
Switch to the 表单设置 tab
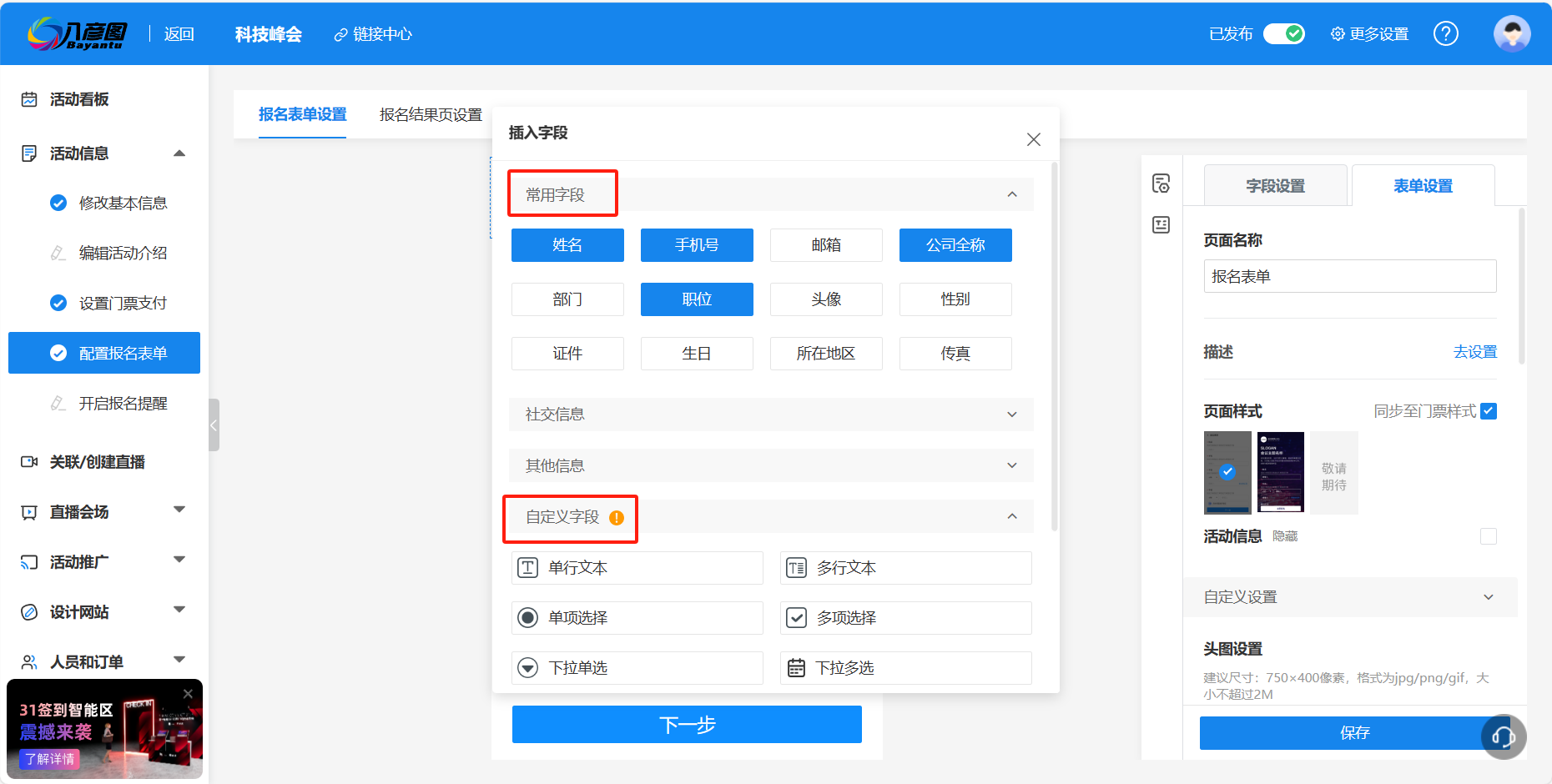coord(1423,185)
